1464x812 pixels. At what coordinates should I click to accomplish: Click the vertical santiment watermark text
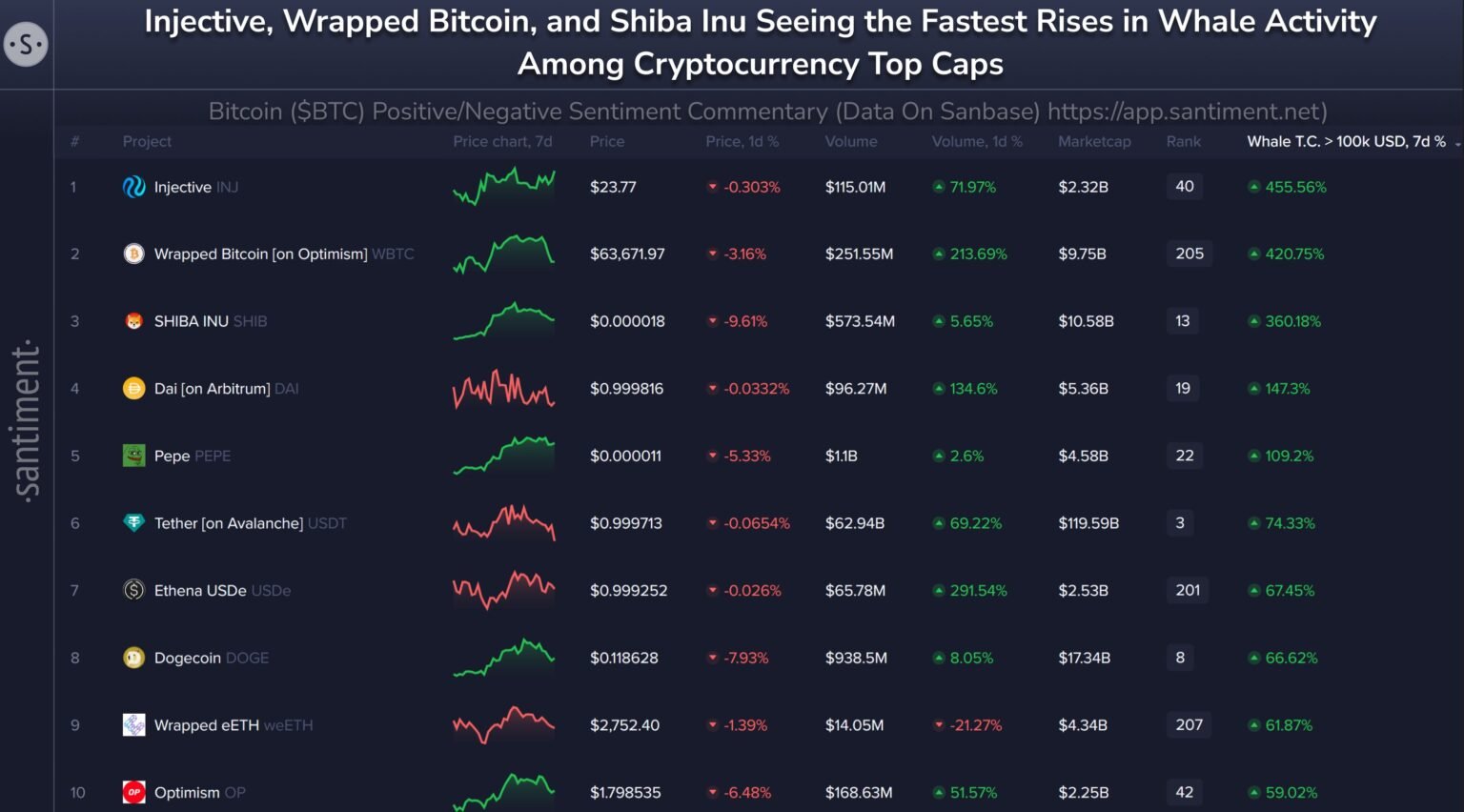coord(28,419)
